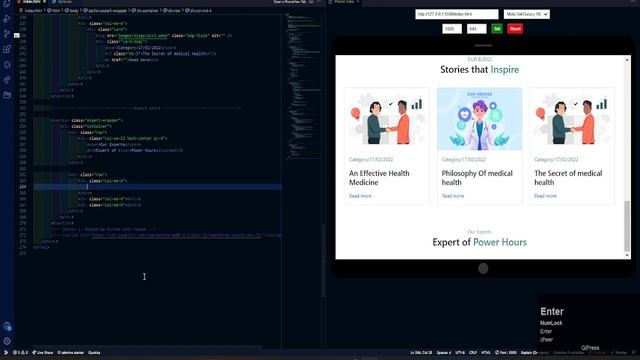Click the breakpoint marker in the editor gutter

click(x=17, y=36)
